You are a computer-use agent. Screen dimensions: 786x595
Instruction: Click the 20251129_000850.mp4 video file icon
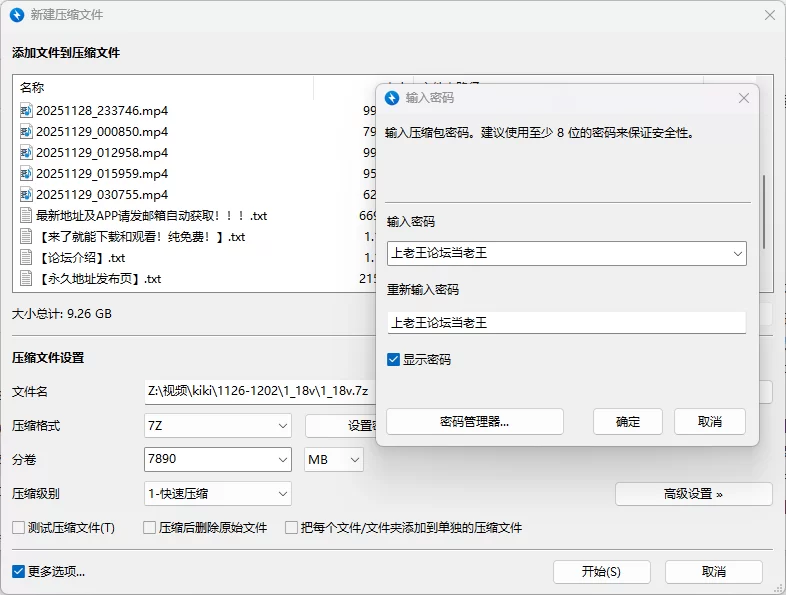[x=26, y=131]
